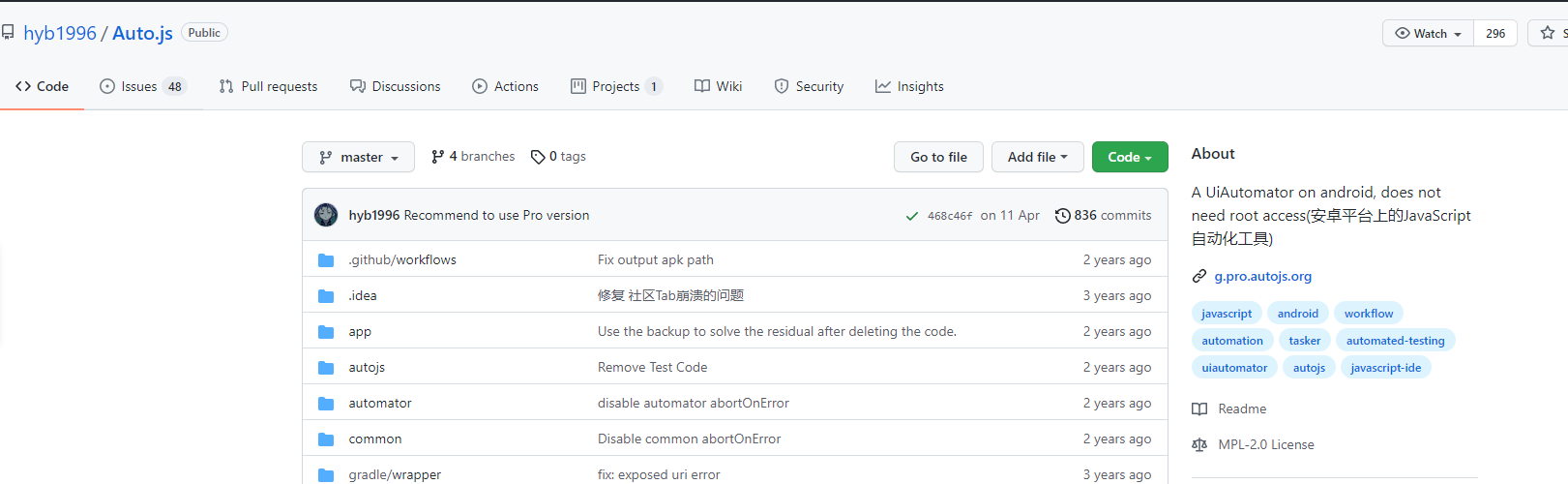Click the MPL-2.0 License scale icon

1199,445
